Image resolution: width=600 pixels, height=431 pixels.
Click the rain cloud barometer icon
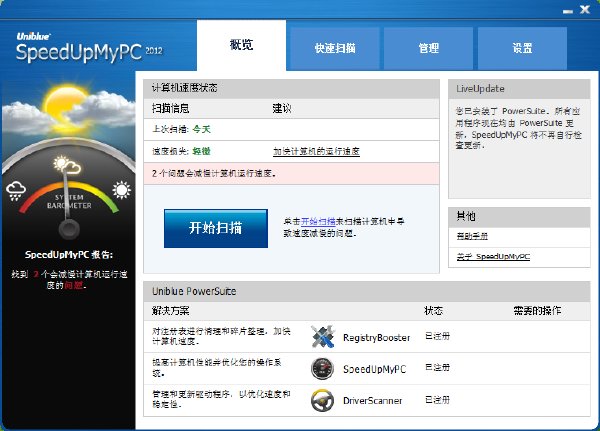[x=16, y=191]
